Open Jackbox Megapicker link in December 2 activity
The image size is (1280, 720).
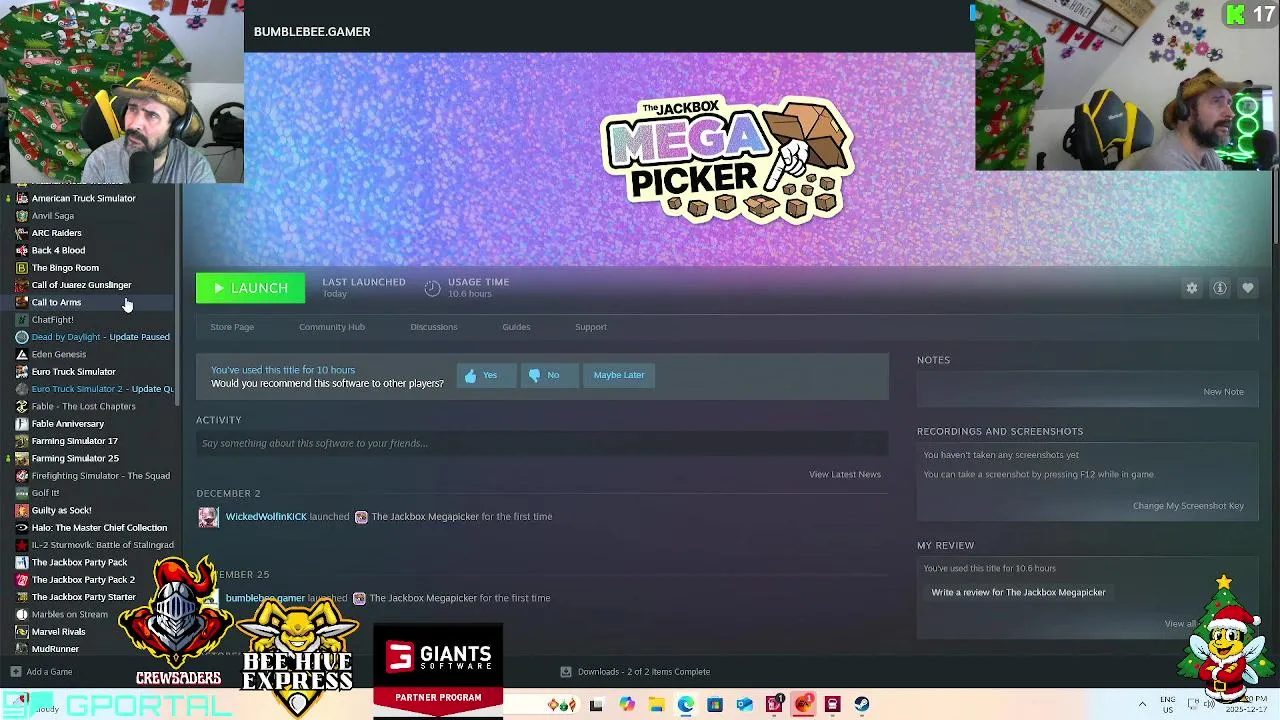pos(425,517)
